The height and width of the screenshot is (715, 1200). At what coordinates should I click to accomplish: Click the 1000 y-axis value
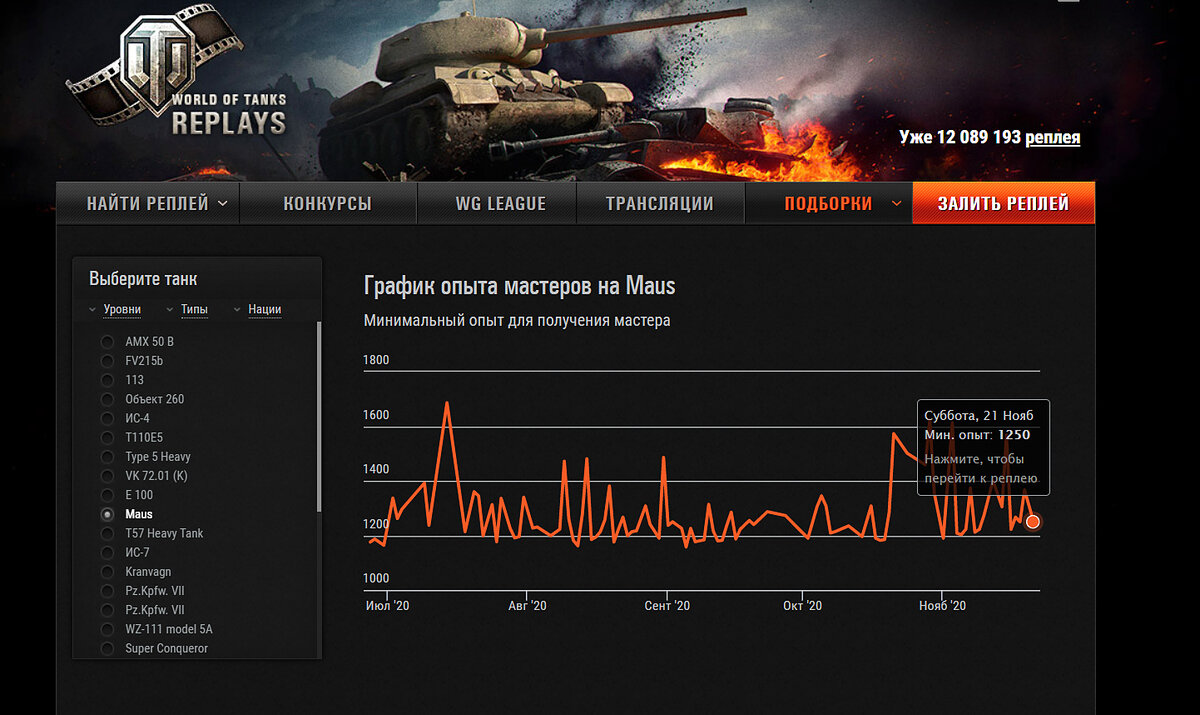(377, 578)
